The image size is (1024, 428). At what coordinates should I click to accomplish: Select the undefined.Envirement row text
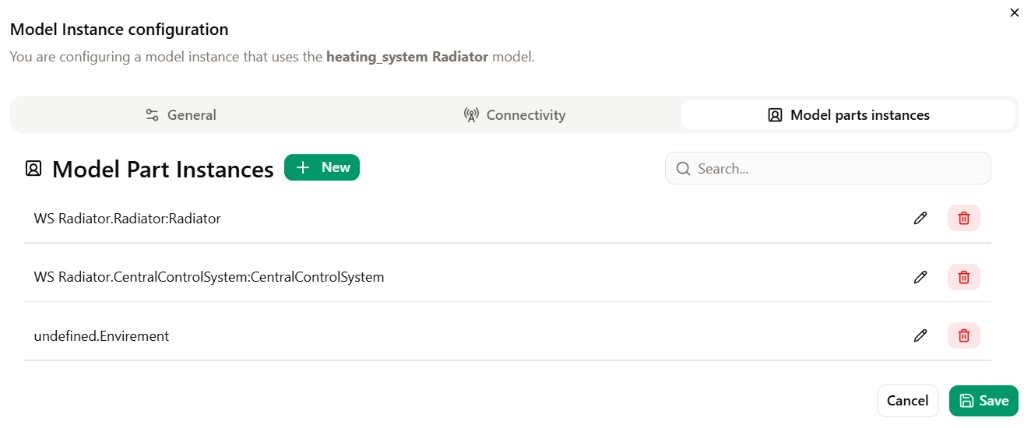tap(101, 336)
